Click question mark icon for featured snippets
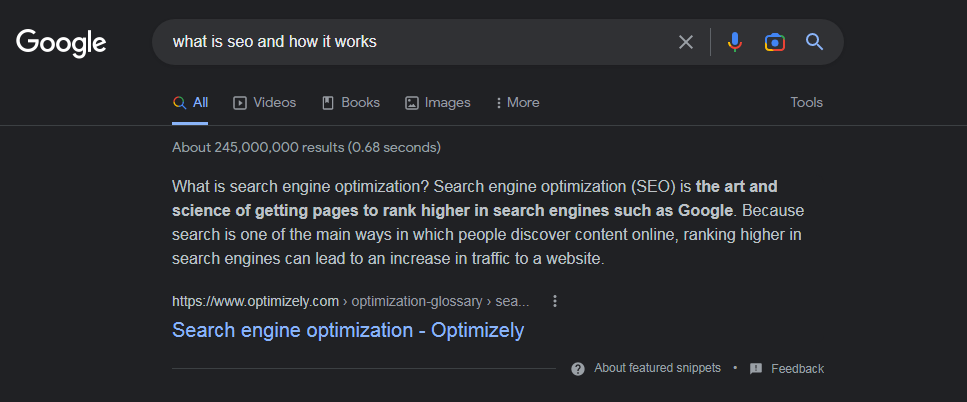The image size is (967, 402). pyautogui.click(x=578, y=368)
